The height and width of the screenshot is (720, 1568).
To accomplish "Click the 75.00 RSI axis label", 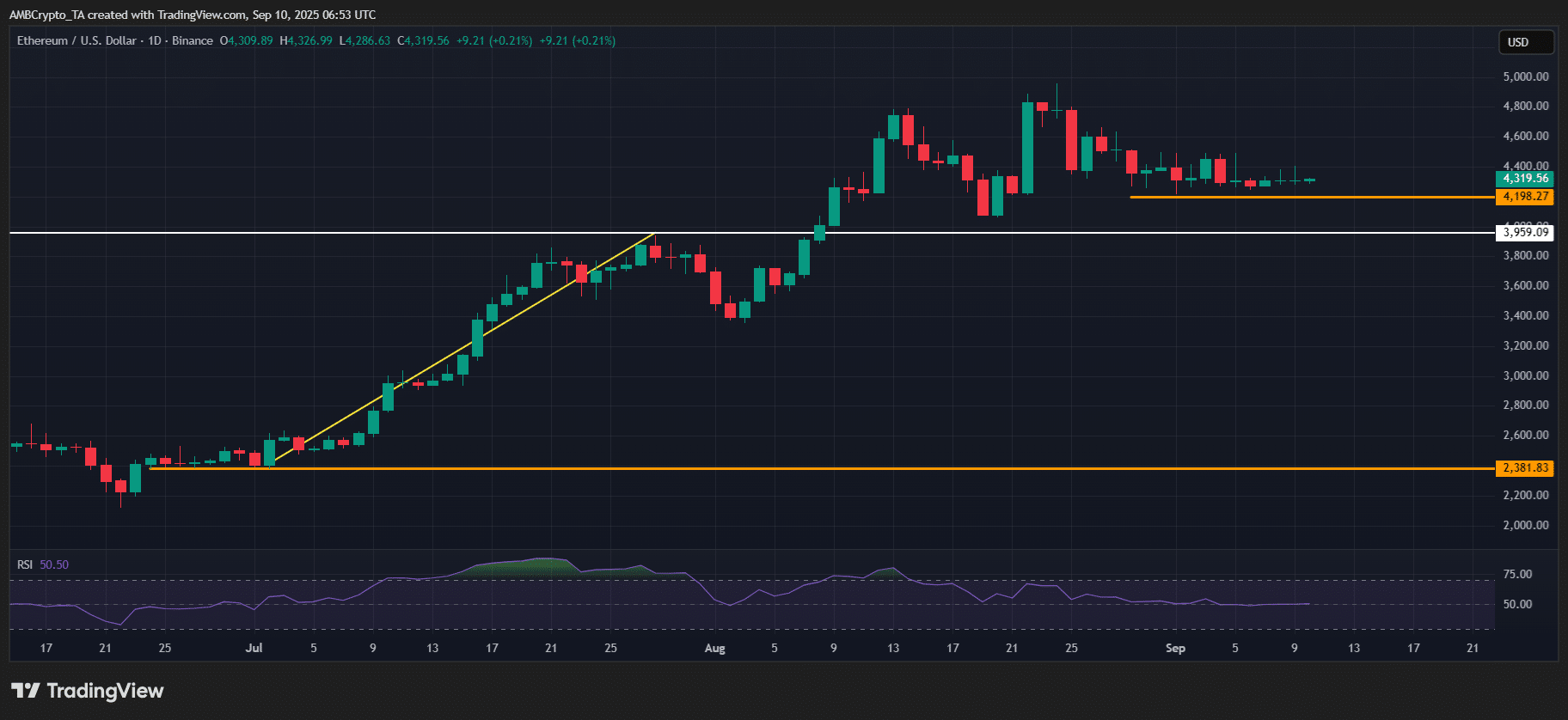I will (x=1517, y=574).
